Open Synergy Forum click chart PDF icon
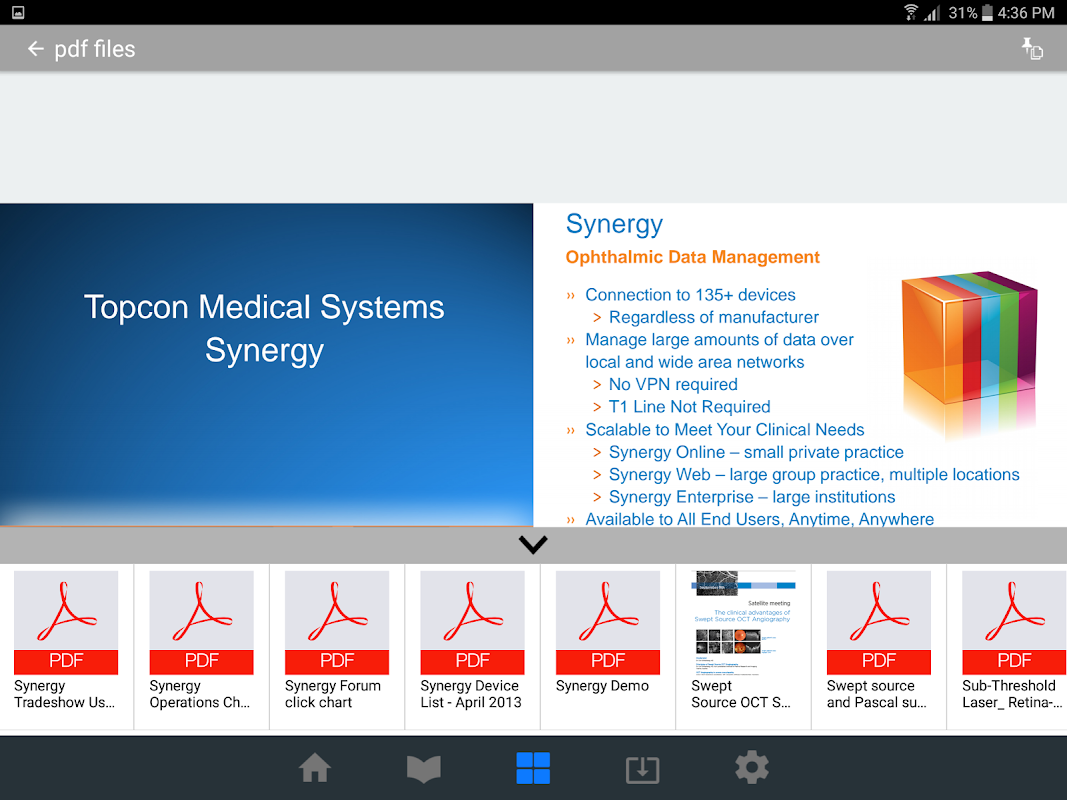The height and width of the screenshot is (800, 1067). click(x=337, y=622)
